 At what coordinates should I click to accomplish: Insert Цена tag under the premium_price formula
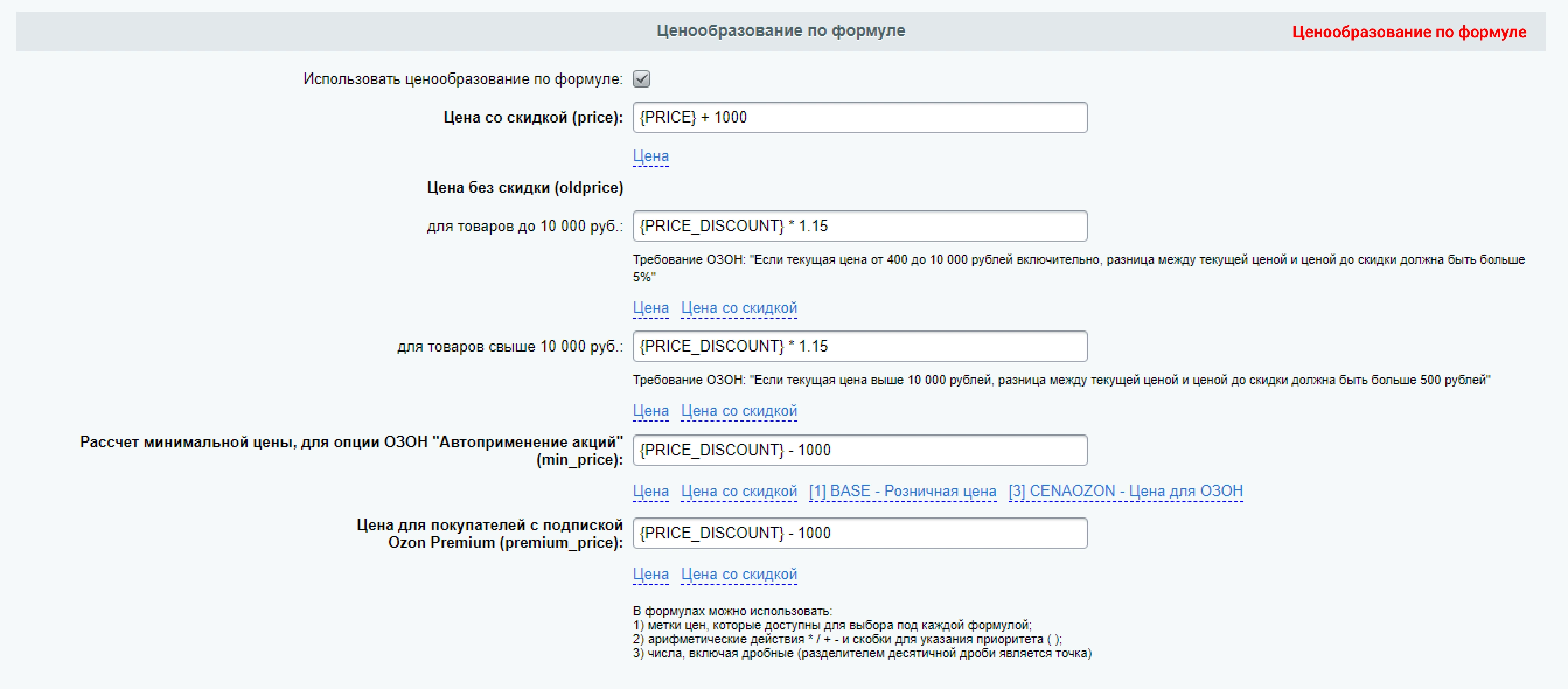pyautogui.click(x=651, y=574)
